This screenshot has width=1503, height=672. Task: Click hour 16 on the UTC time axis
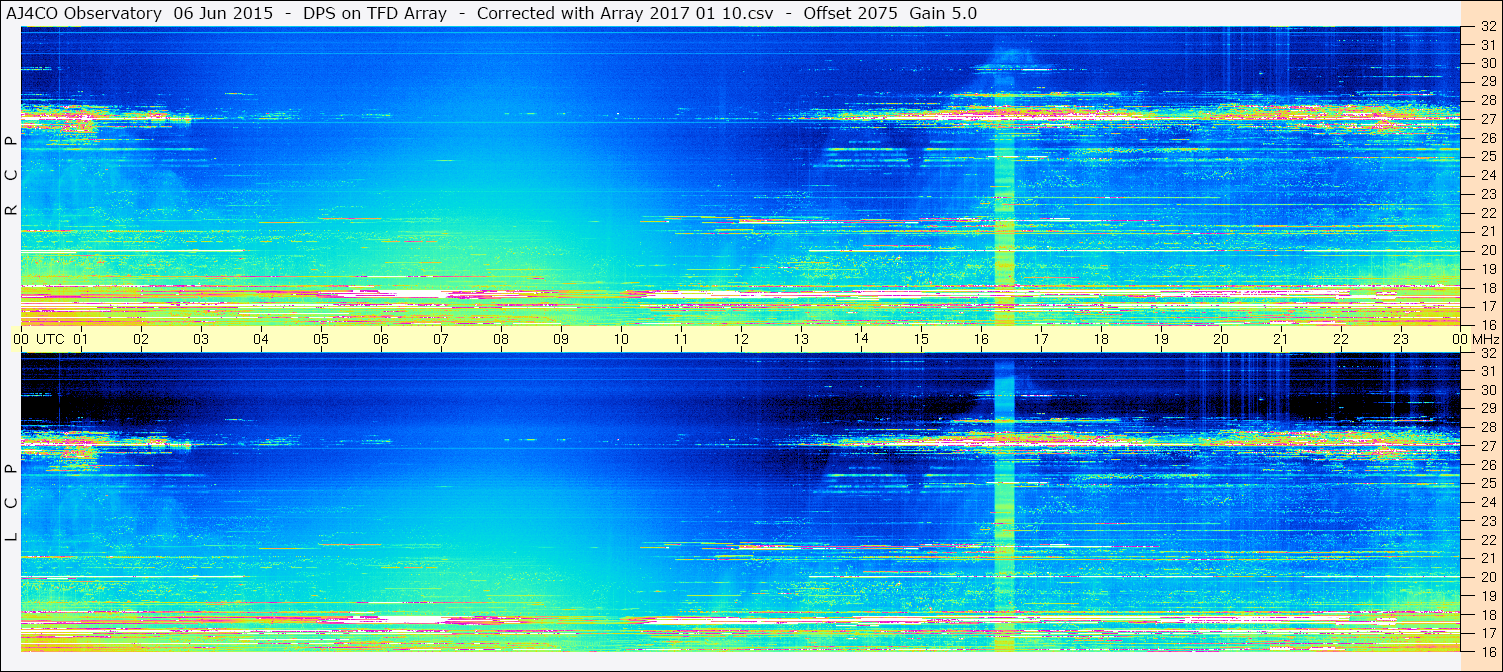point(981,339)
